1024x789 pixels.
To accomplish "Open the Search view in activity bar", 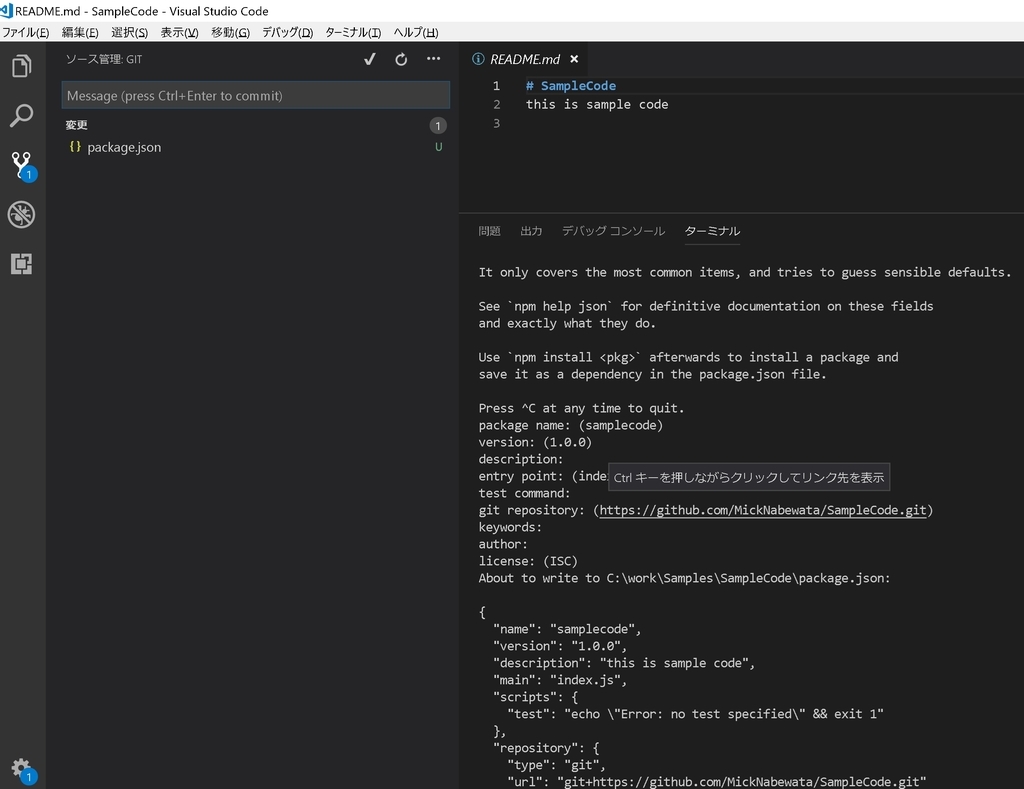I will (x=22, y=116).
